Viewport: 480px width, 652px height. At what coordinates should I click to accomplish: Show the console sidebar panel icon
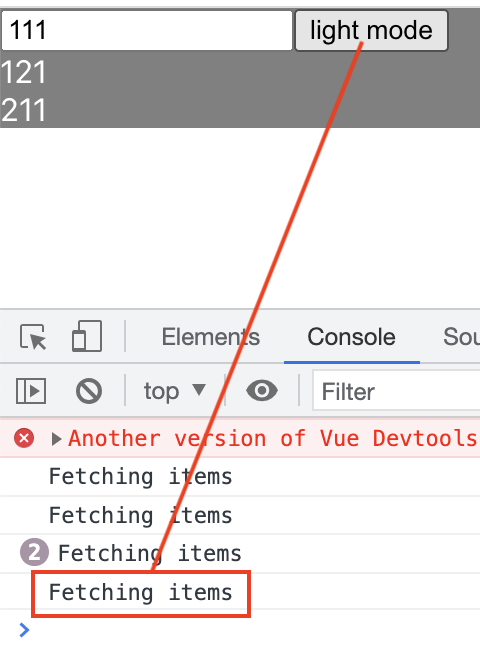point(31,391)
